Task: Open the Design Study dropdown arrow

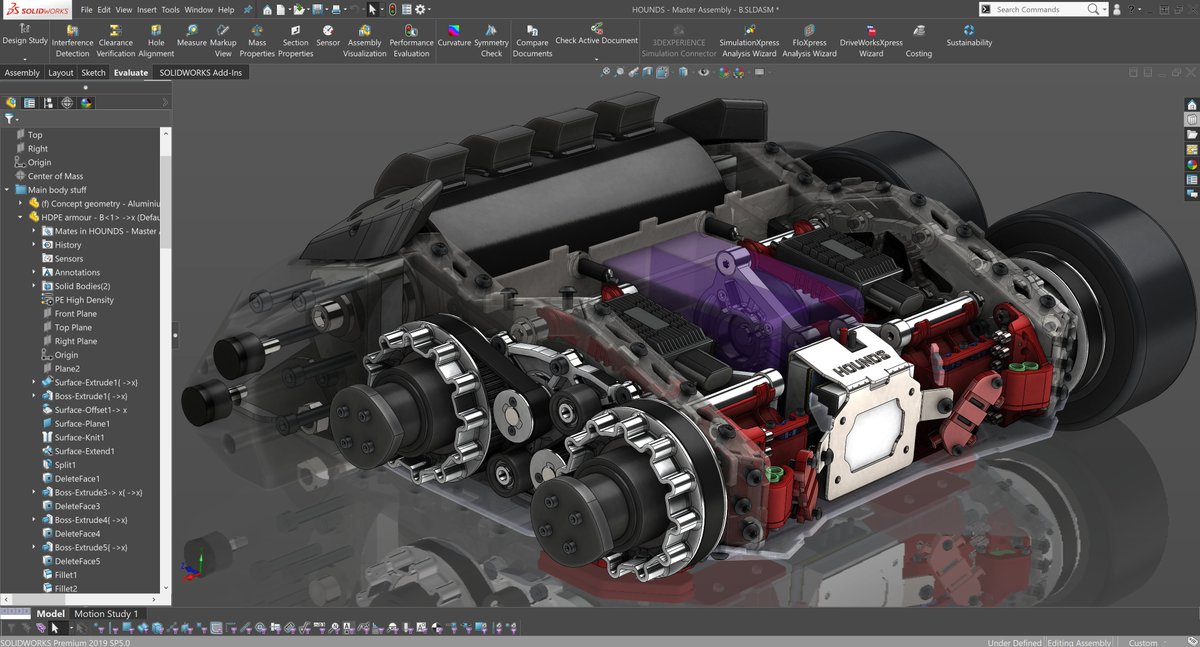Action: 25,58
